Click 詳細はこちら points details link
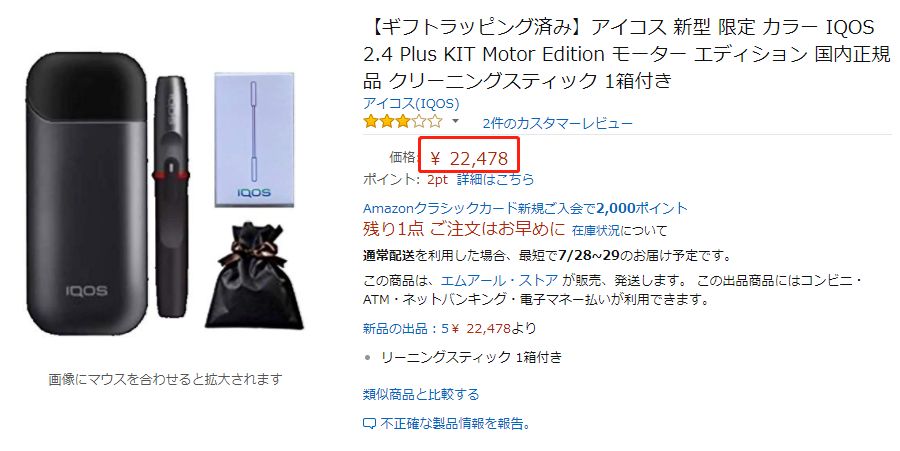Viewport: 900px width, 451px height. pyautogui.click(x=495, y=180)
